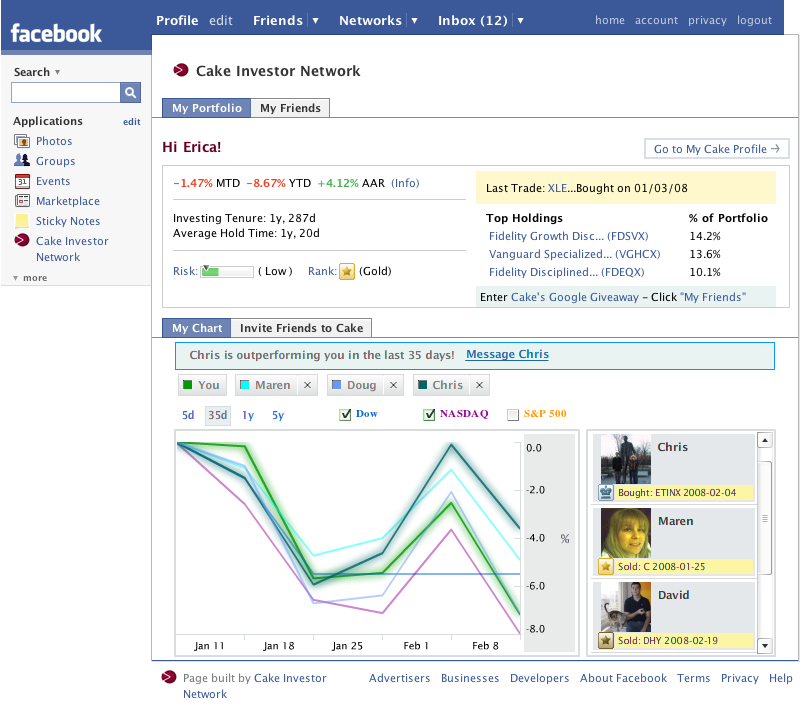Open the Marketplace icon in sidebar

(x=22, y=201)
